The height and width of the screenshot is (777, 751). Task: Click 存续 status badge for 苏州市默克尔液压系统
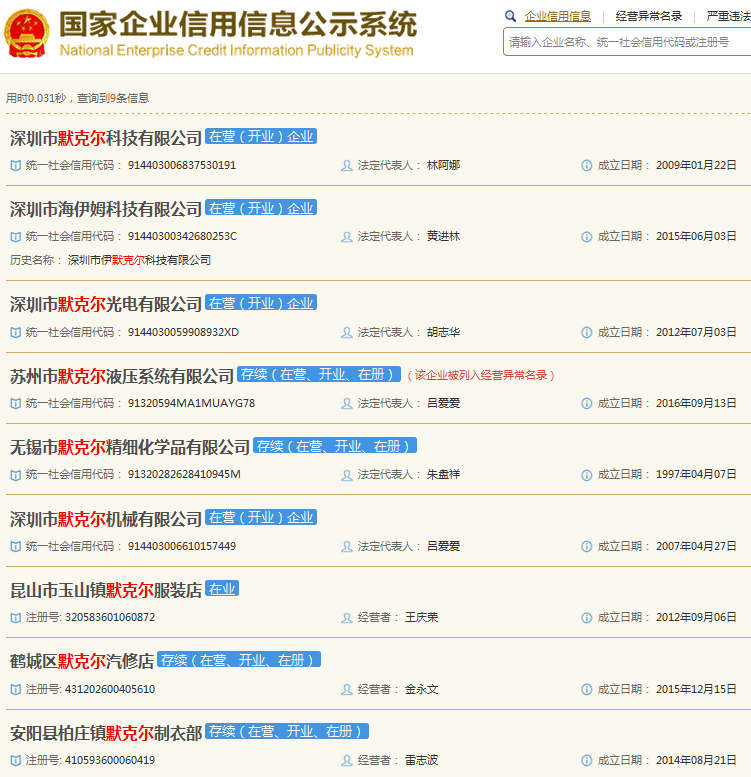[319, 374]
